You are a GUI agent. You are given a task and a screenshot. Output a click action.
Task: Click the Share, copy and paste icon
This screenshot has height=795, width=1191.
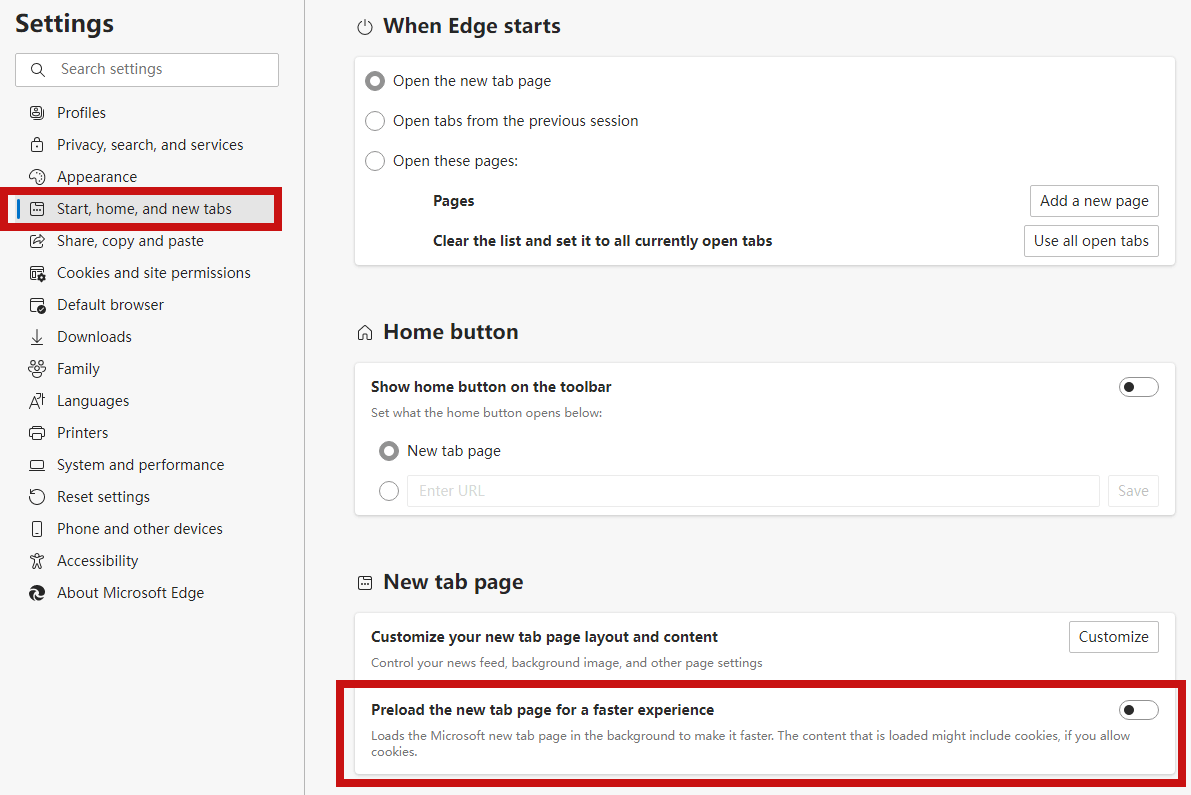coord(36,241)
